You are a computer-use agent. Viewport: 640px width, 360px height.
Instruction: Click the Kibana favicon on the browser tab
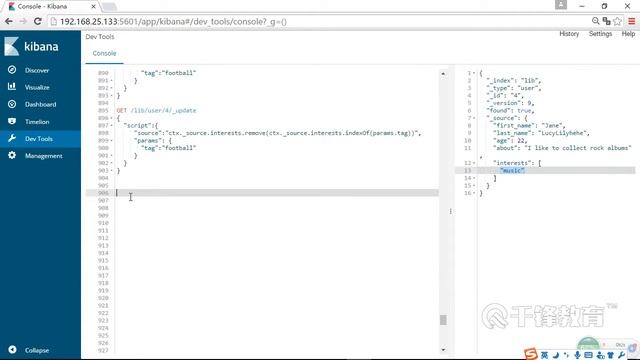click(11, 7)
